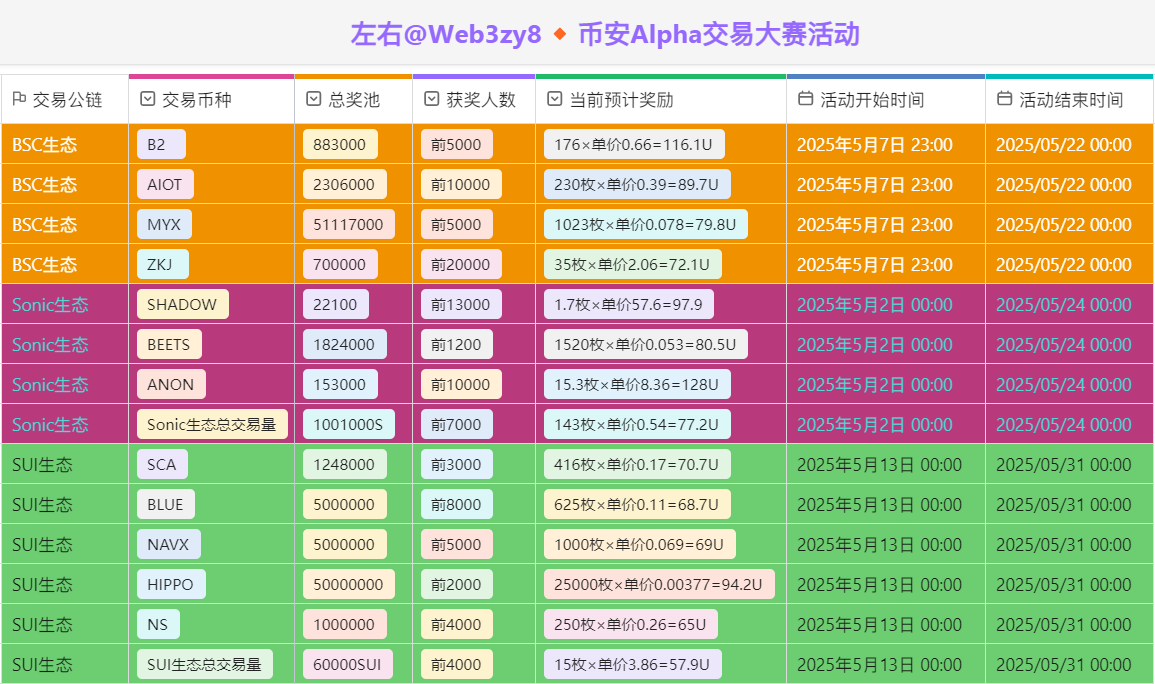Click the BLUE token tag
Screen dimensions: 1155x684
pos(166,504)
